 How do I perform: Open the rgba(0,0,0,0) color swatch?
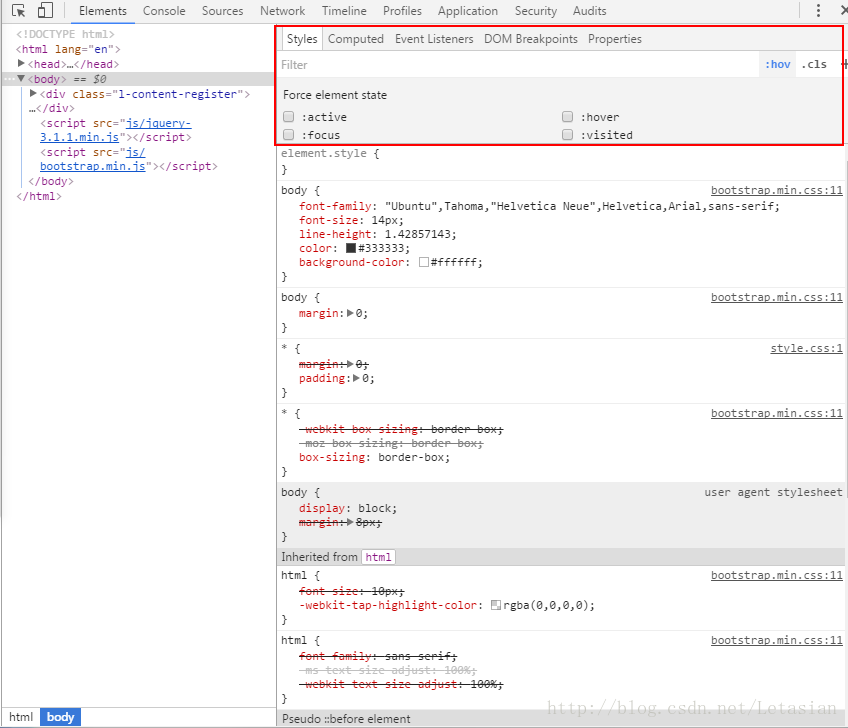tap(495, 605)
